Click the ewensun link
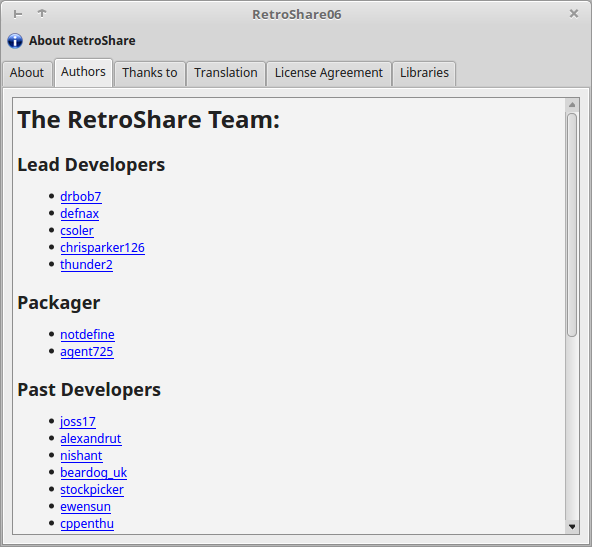This screenshot has width=592, height=547. click(86, 507)
